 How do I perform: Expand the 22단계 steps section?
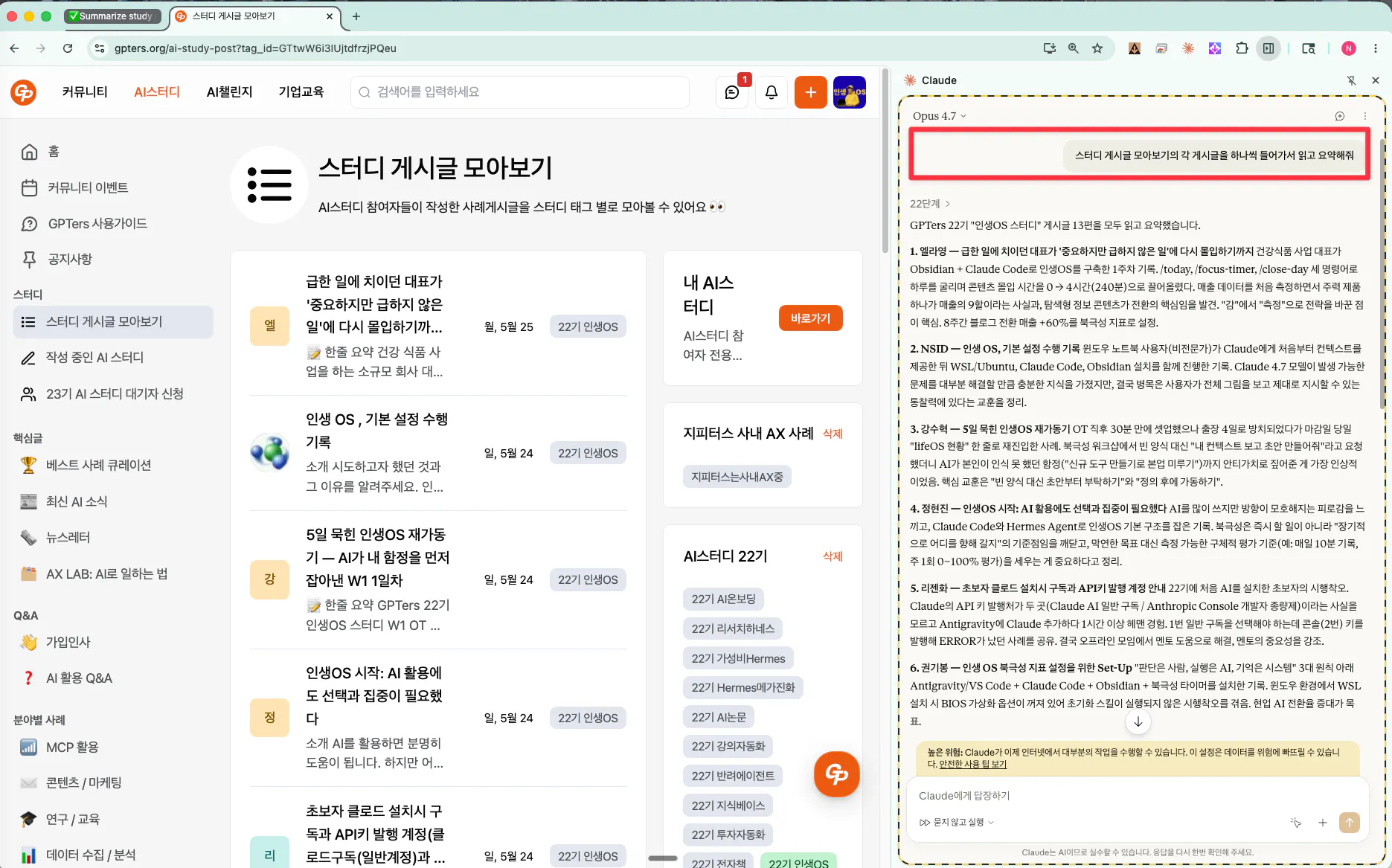coord(930,204)
